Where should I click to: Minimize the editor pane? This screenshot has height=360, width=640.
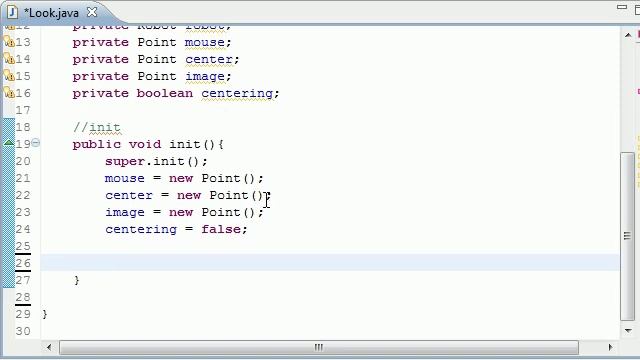622,7
